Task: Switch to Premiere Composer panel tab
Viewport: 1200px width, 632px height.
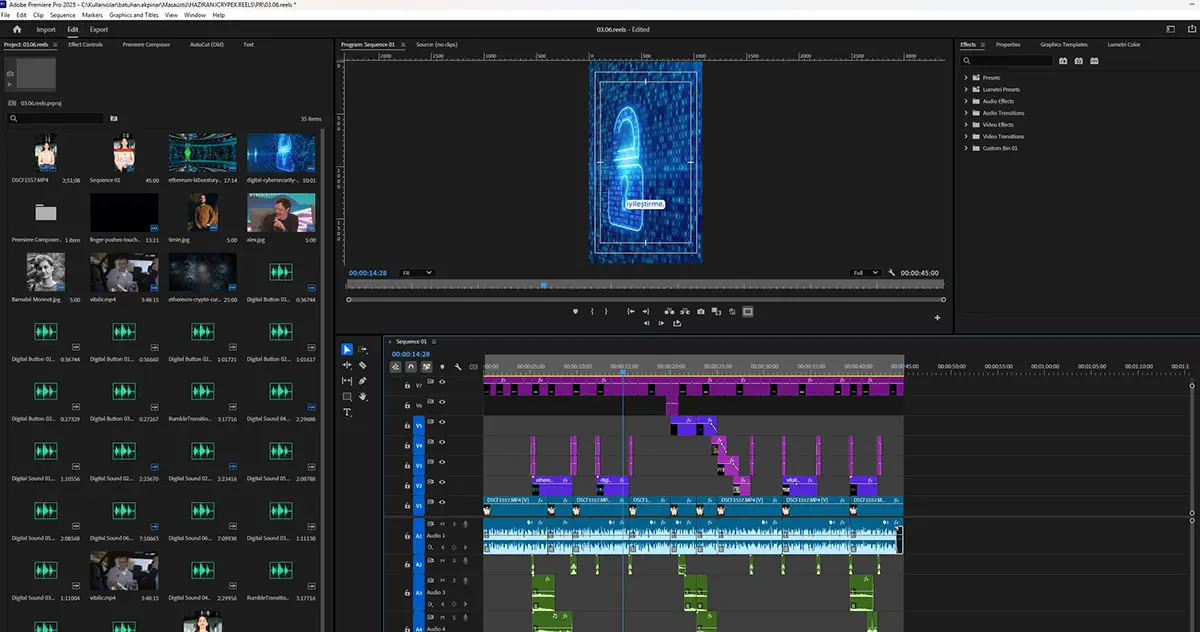Action: 144,44
